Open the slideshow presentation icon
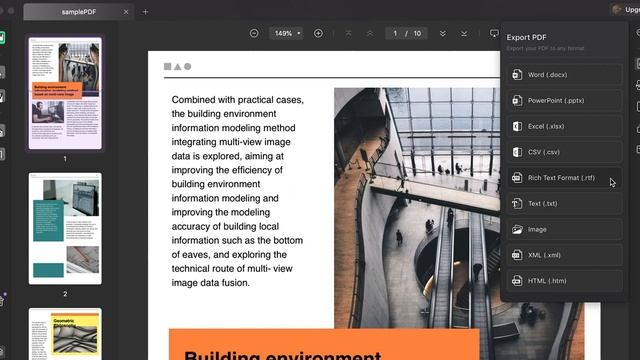The image size is (640, 360). click(494, 33)
